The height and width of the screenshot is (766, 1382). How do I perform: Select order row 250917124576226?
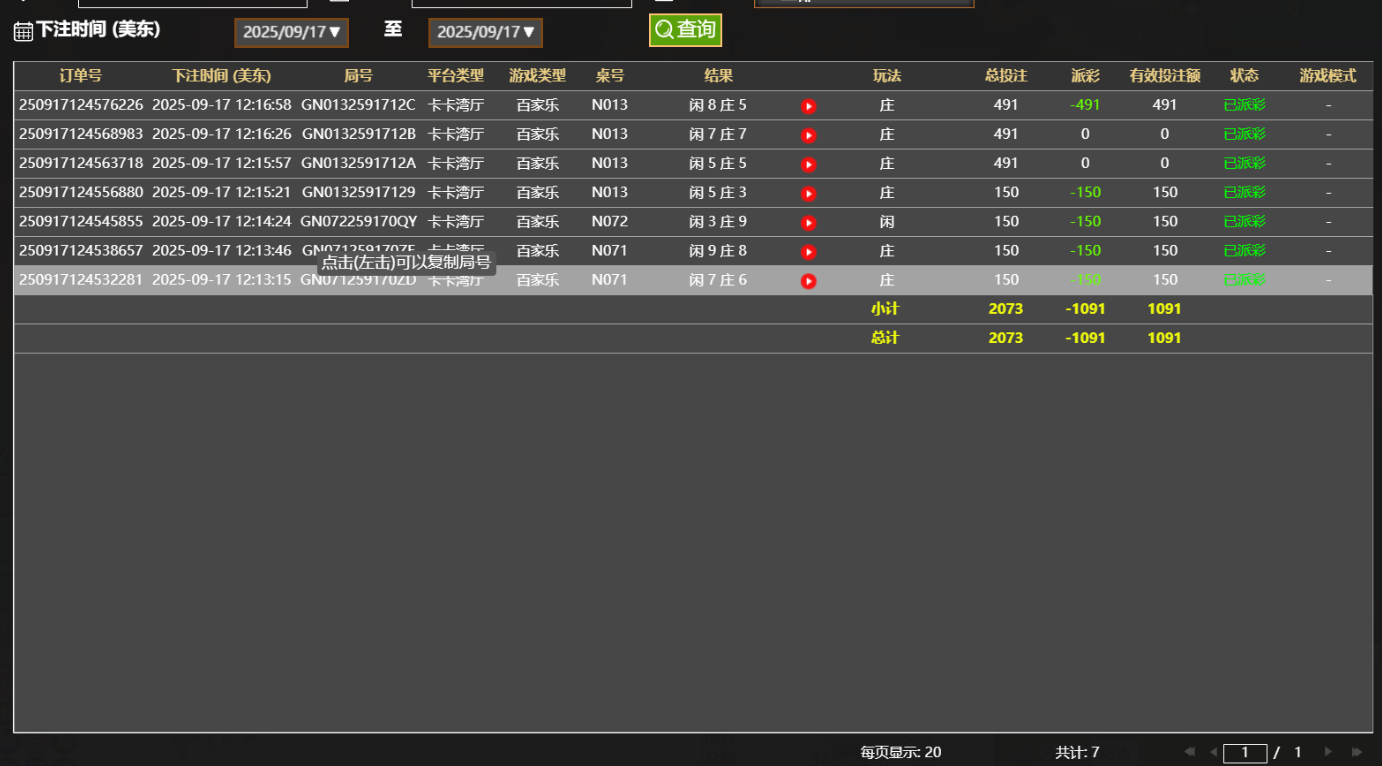[81, 105]
